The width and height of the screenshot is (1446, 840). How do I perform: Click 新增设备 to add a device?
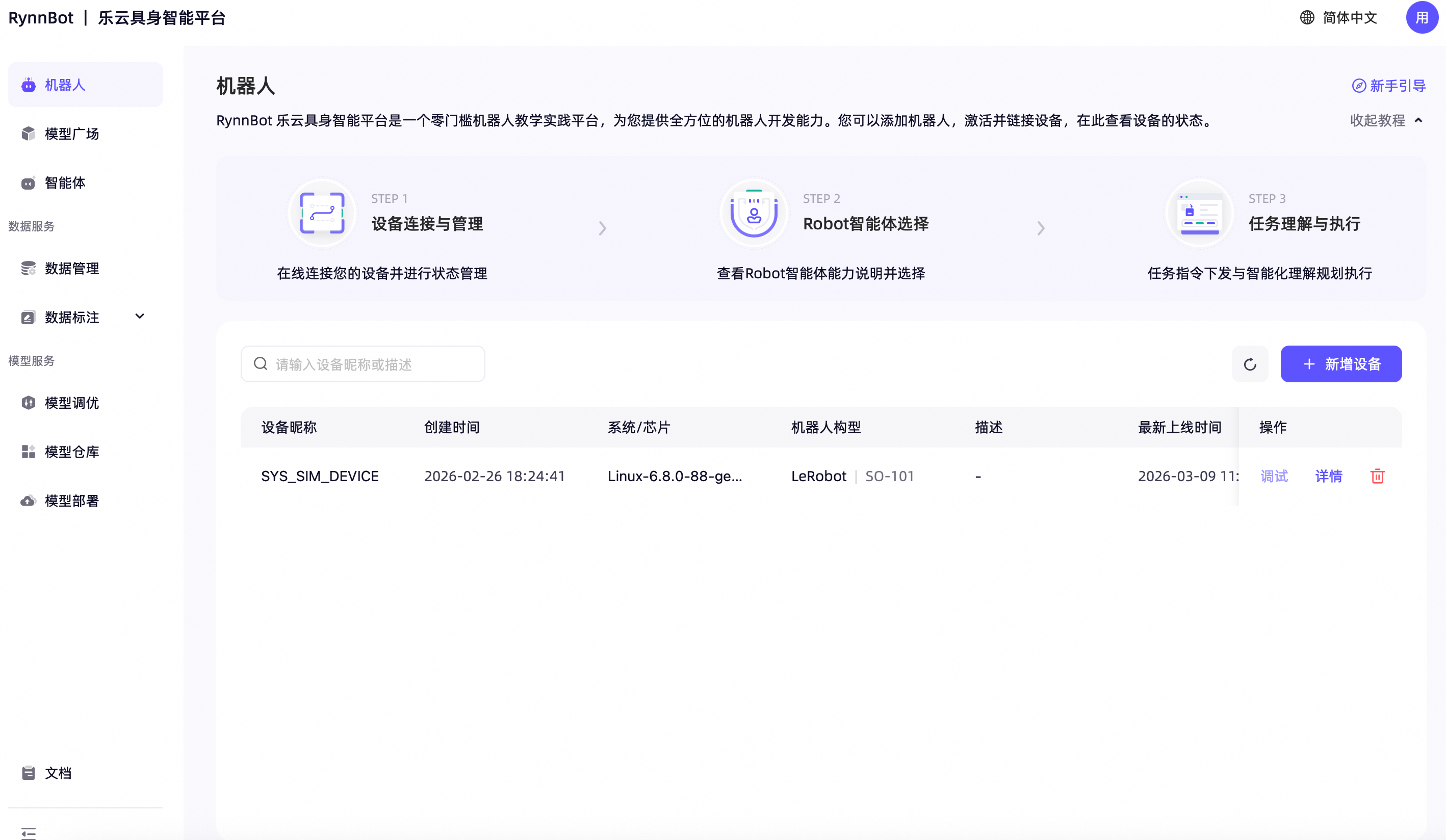pyautogui.click(x=1341, y=364)
